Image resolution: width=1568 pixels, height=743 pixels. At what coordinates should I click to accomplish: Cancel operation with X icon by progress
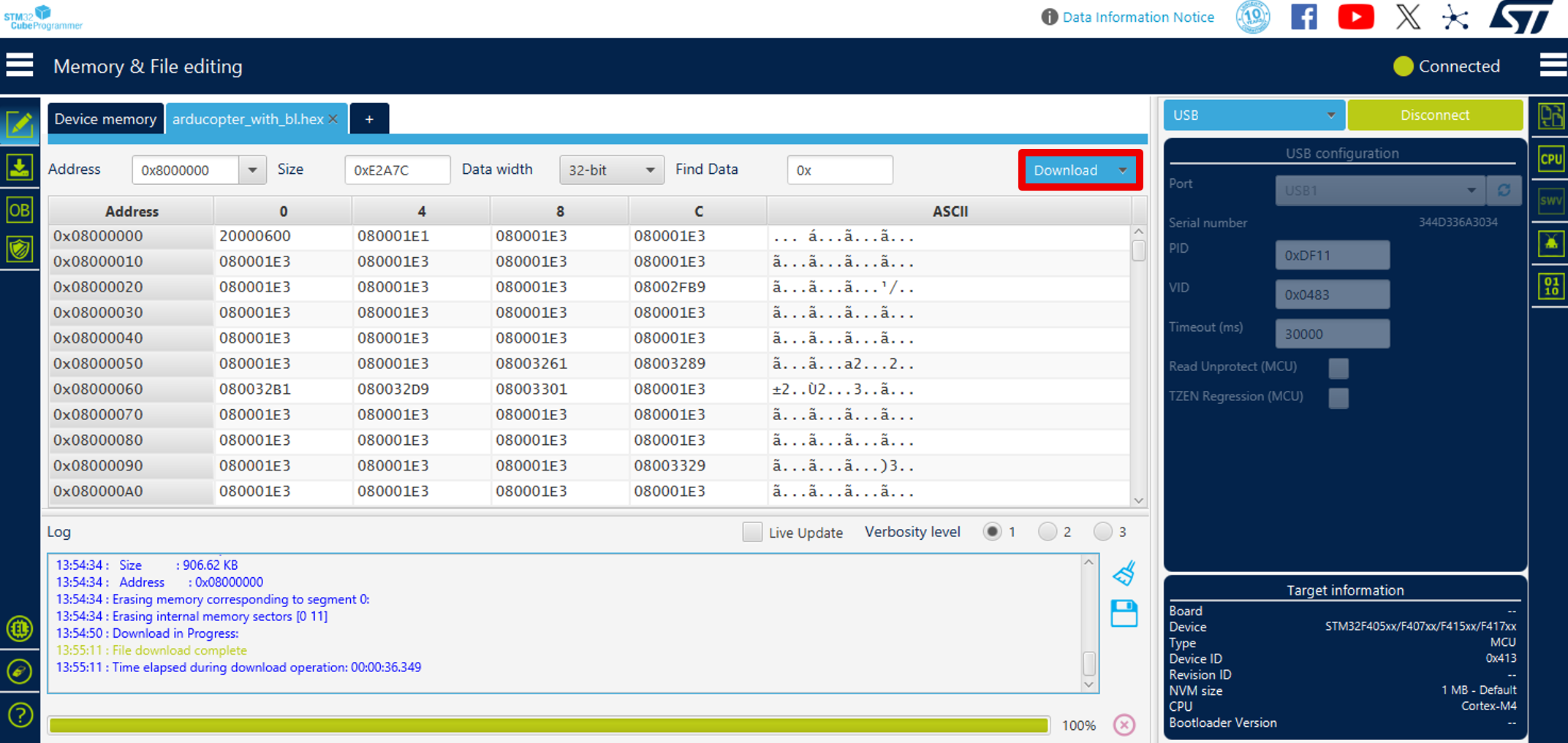pos(1124,725)
